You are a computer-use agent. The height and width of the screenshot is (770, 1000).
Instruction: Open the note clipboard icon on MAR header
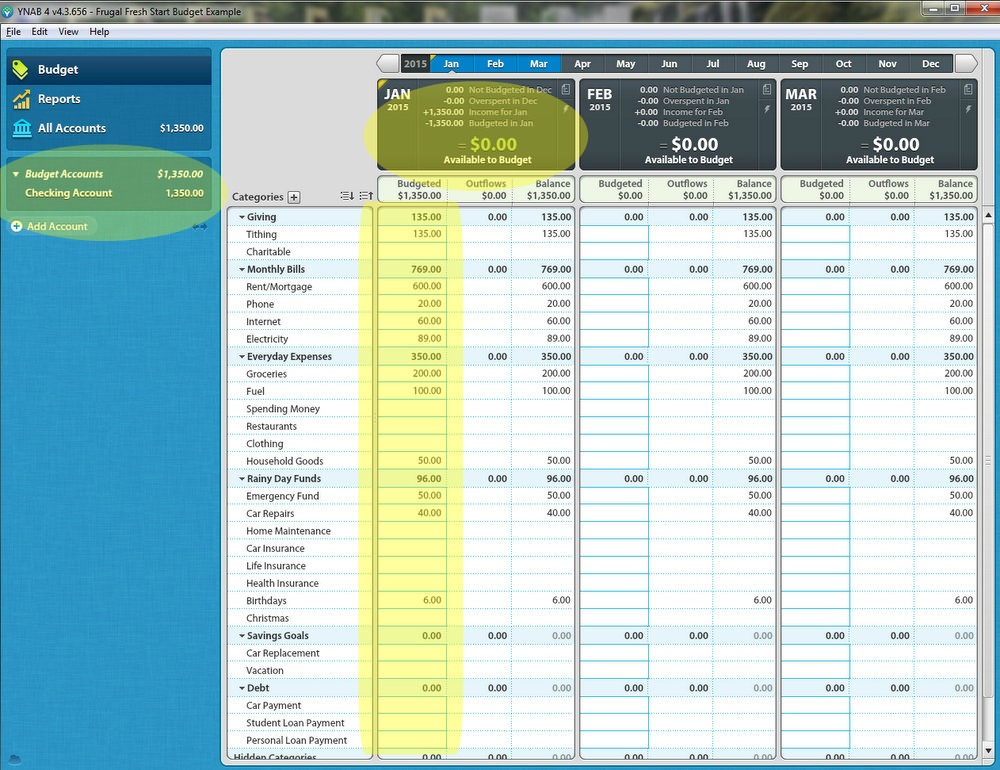[x=966, y=89]
